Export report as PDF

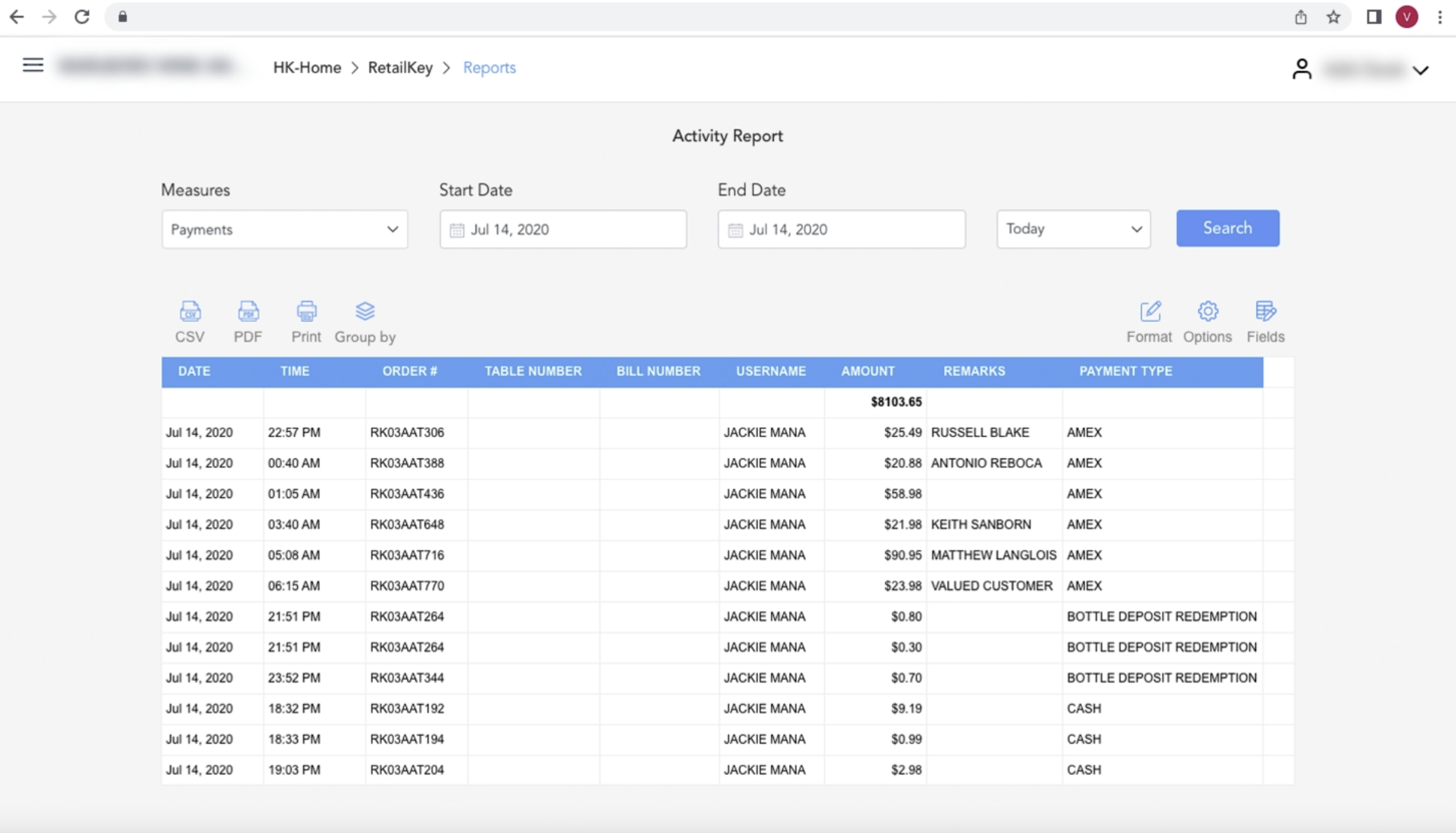coord(248,321)
